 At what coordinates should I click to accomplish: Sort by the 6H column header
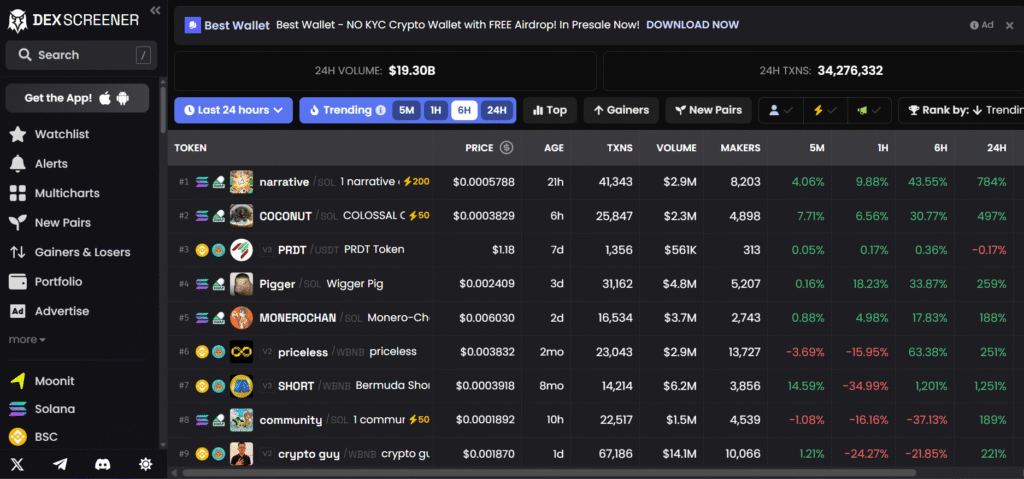click(940, 148)
